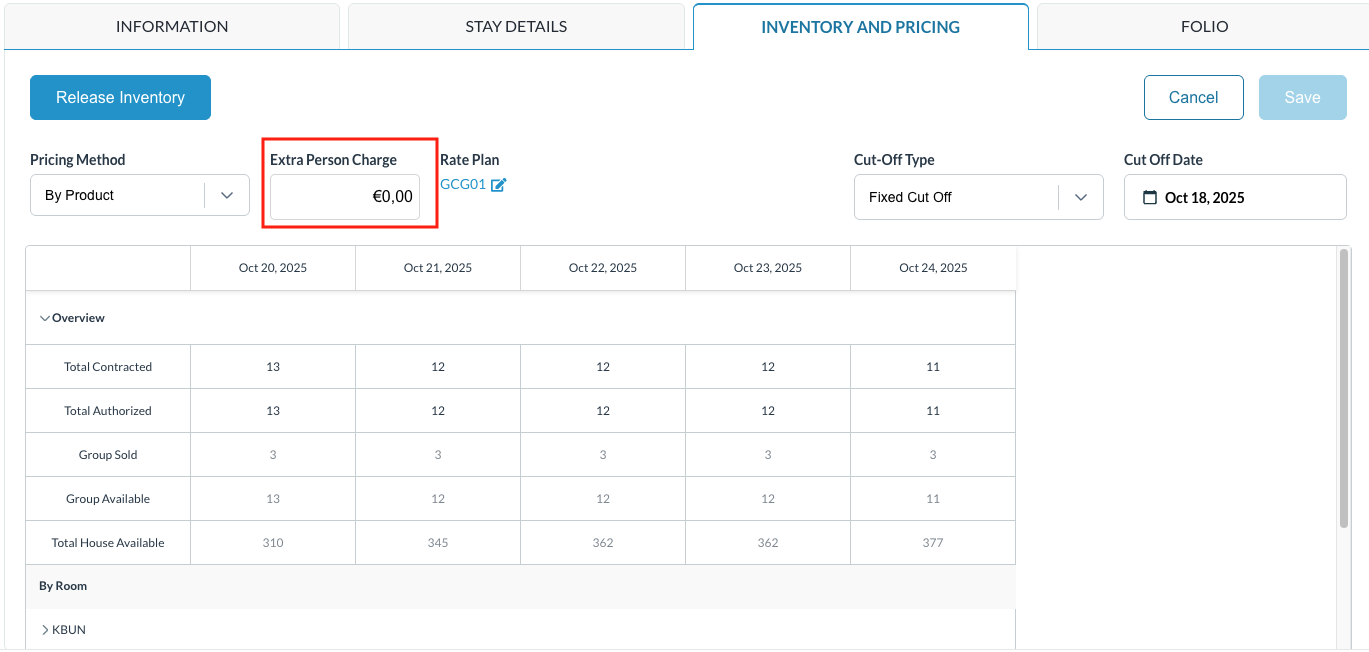Collapse the Overview section
The height and width of the screenshot is (652, 1369).
coord(44,318)
